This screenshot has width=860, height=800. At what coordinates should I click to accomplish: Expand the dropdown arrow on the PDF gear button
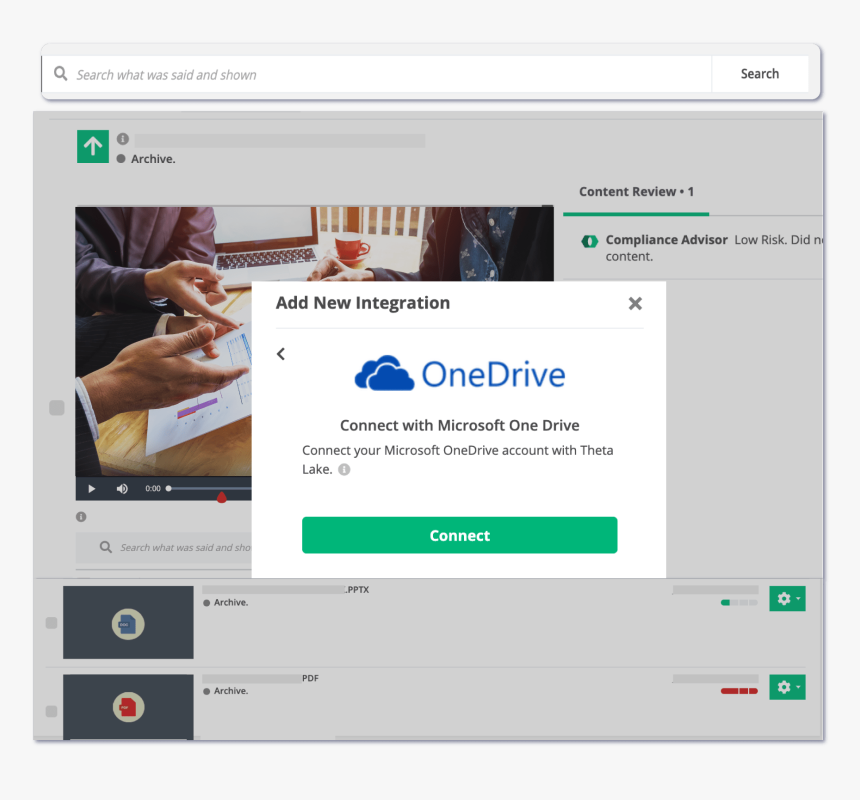[x=797, y=687]
